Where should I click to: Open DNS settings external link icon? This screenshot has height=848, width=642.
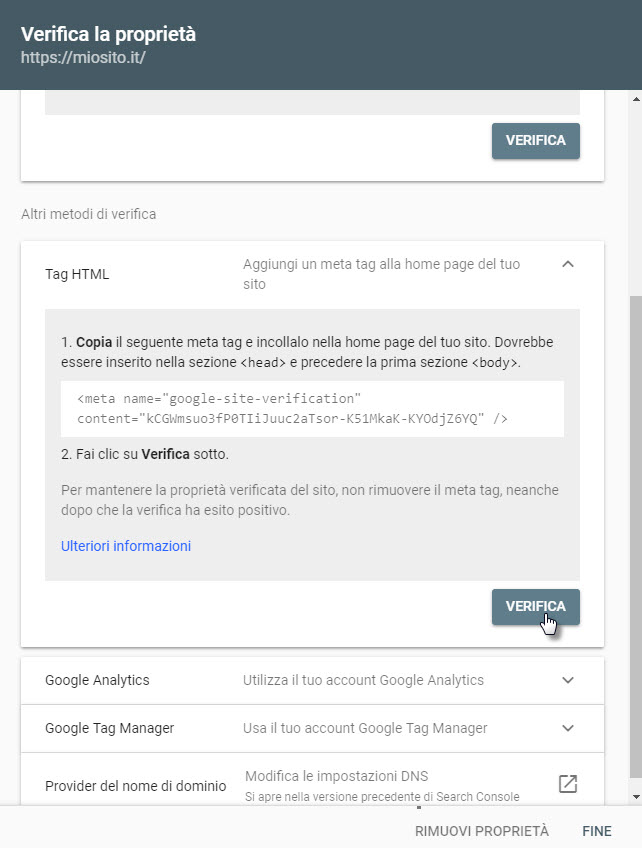click(x=567, y=784)
